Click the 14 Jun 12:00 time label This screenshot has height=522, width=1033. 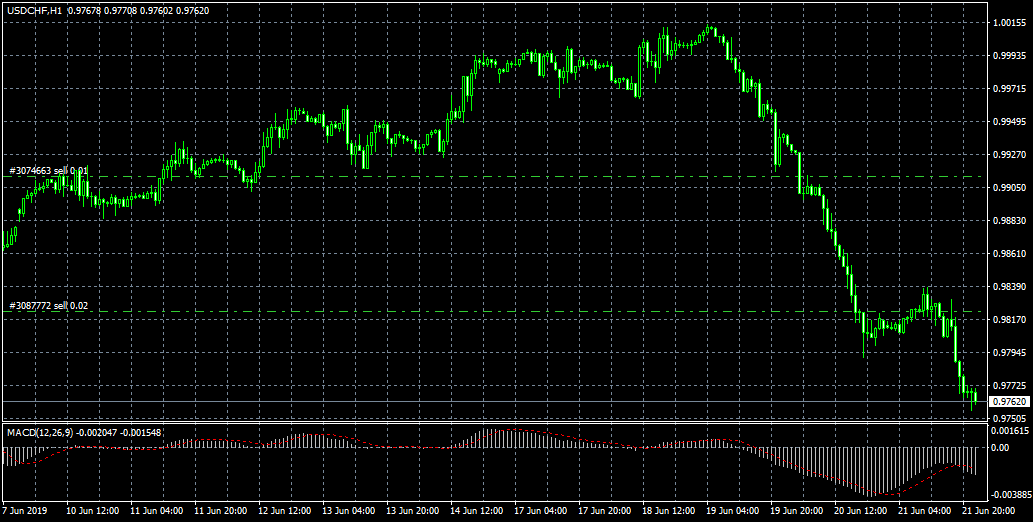[x=477, y=510]
